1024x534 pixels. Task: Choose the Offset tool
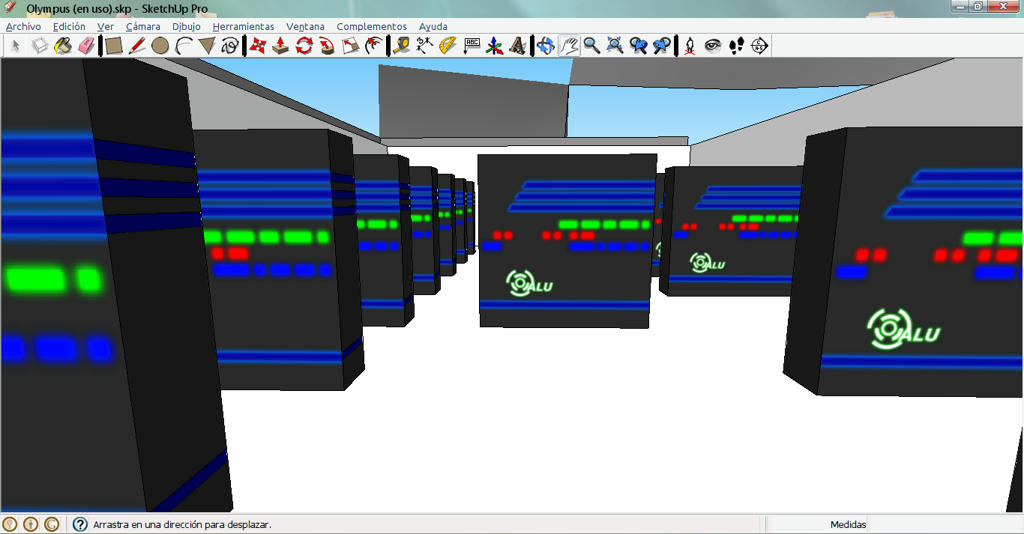click(374, 46)
